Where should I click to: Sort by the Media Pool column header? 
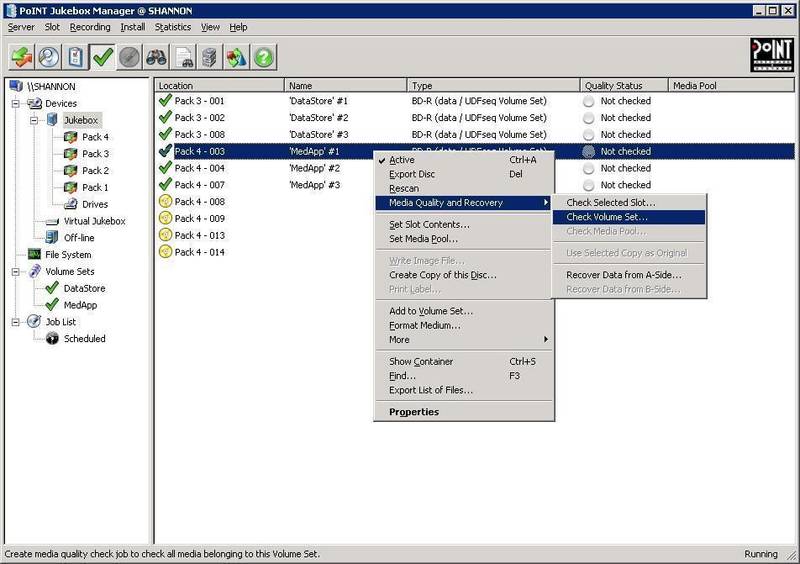(731, 86)
